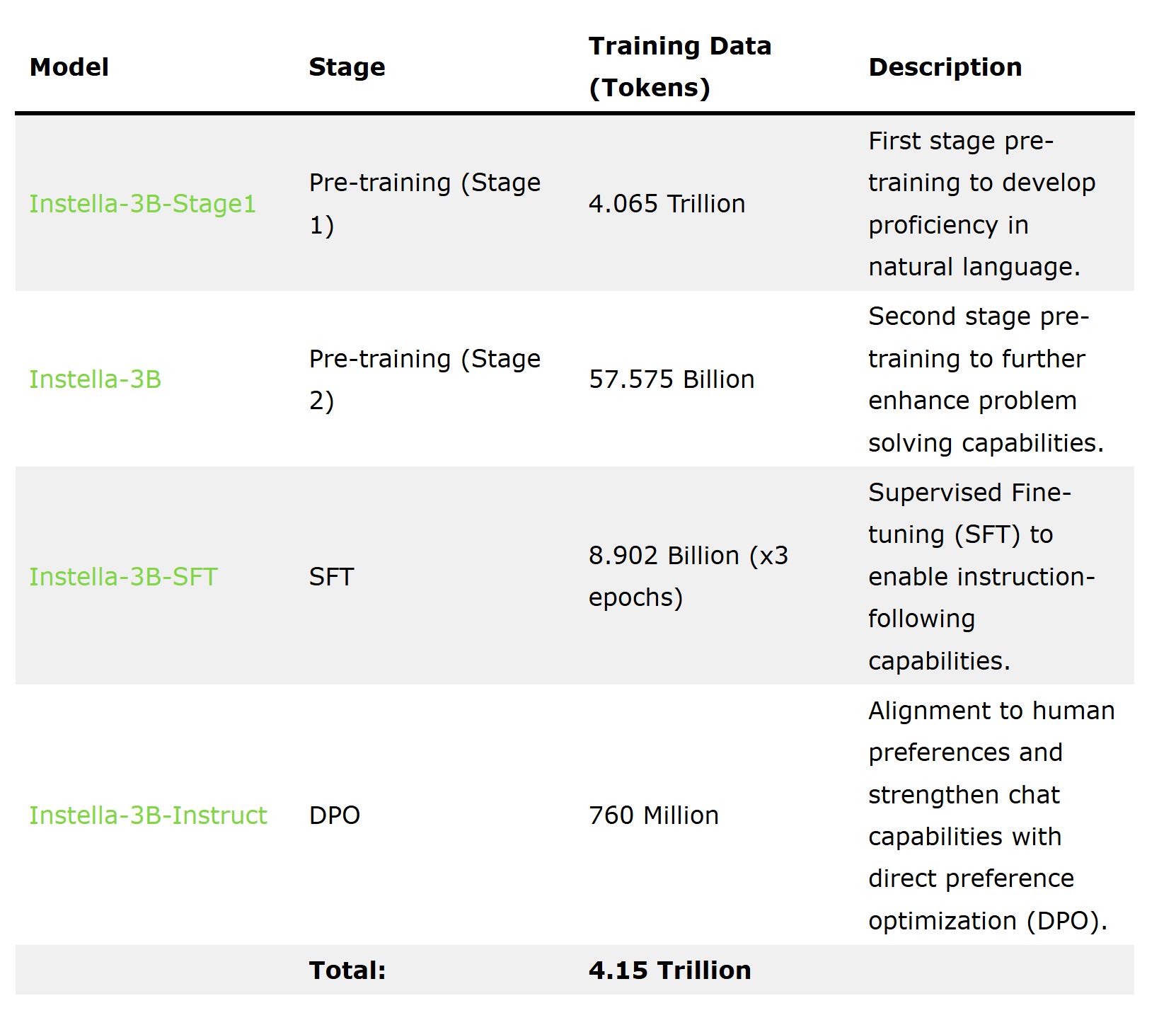Click the Description column header

pos(945,67)
